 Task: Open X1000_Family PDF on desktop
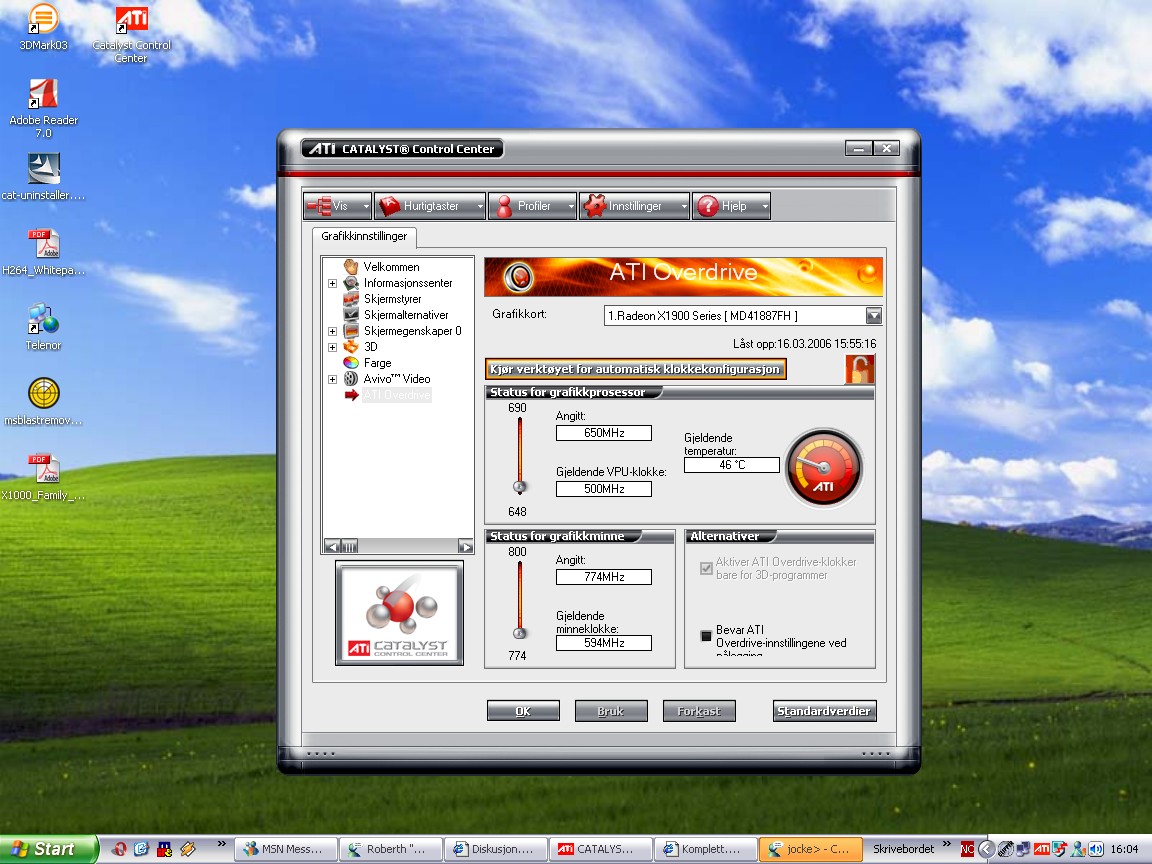tap(43, 477)
